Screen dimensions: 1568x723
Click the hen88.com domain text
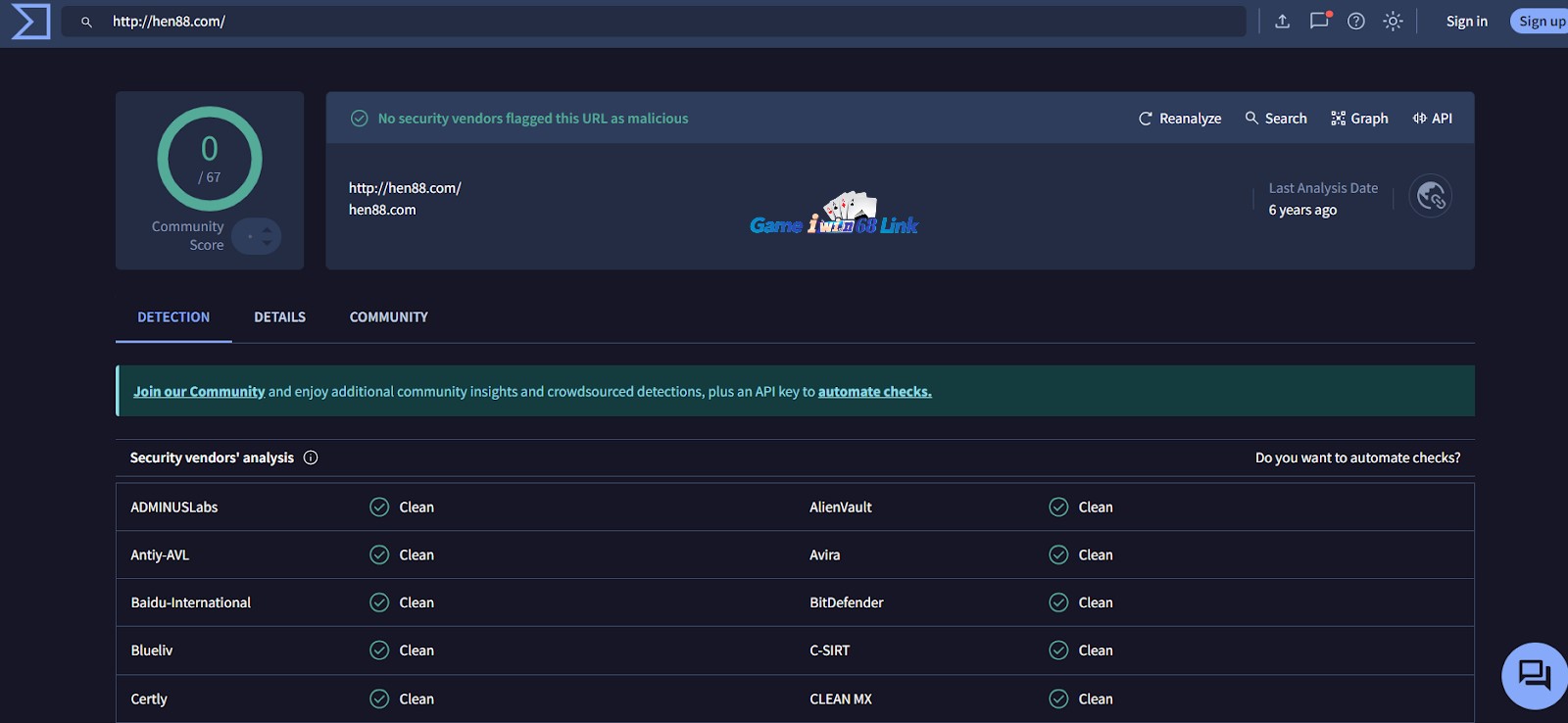click(382, 210)
